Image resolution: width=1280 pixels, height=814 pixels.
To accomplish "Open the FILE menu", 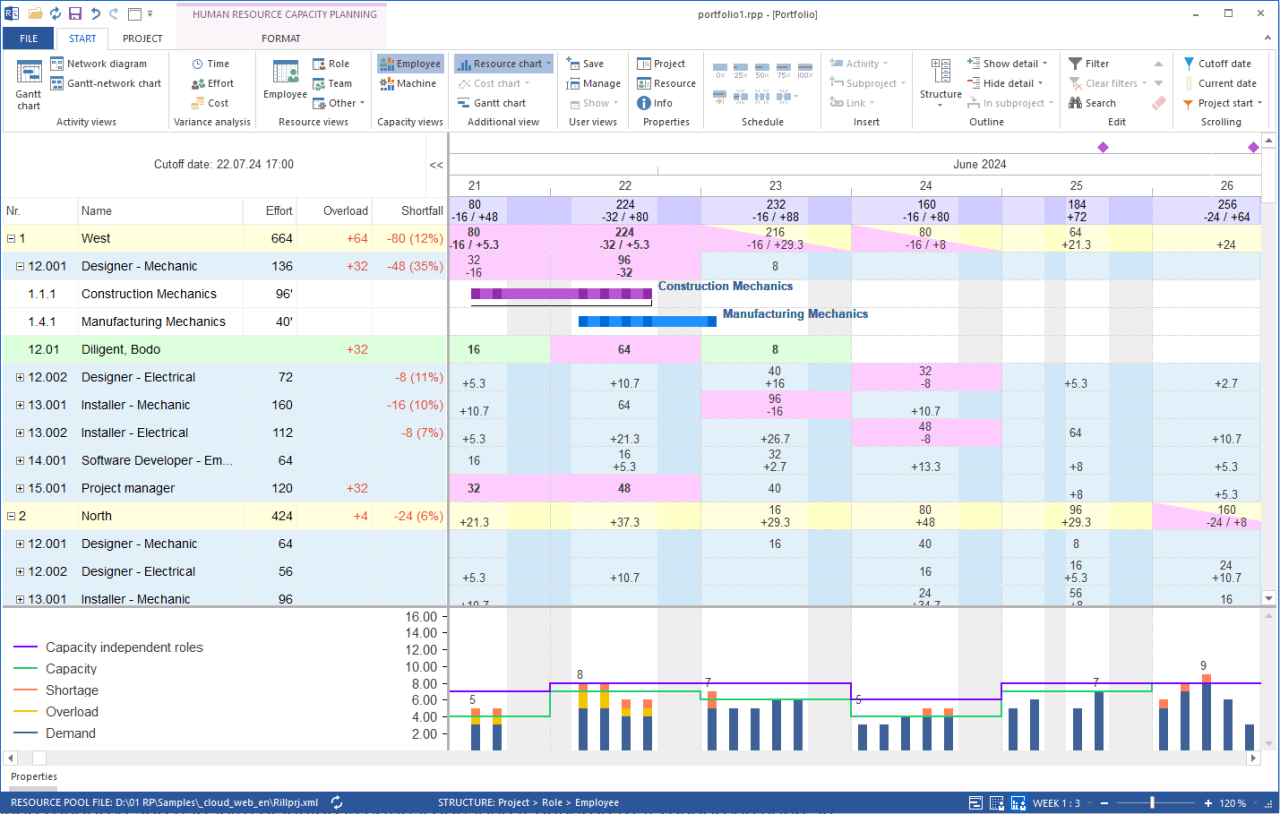I will (28, 37).
